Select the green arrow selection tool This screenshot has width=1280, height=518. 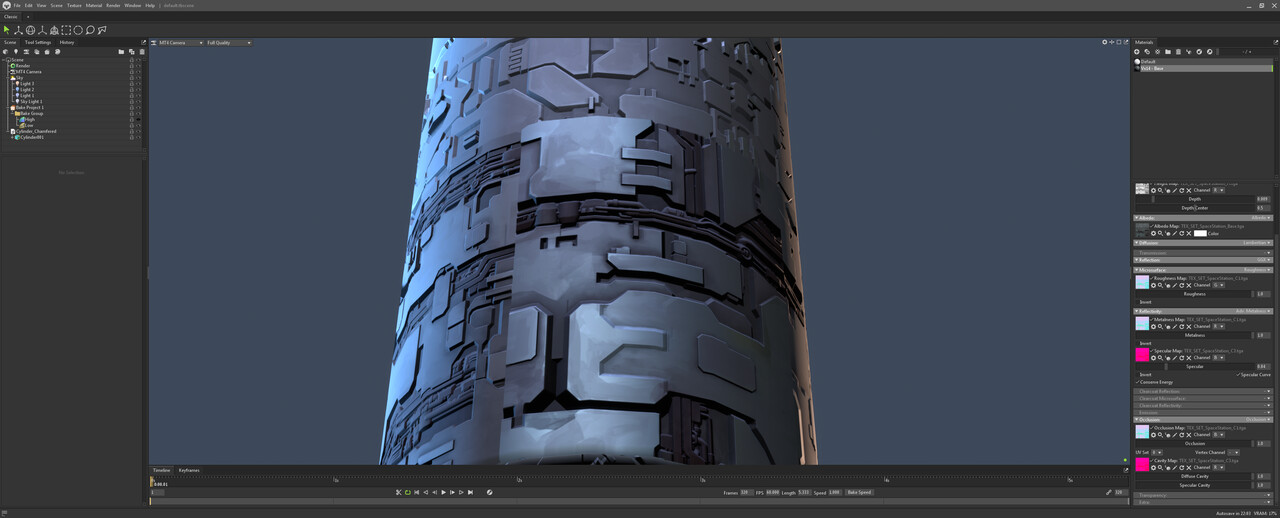point(7,30)
